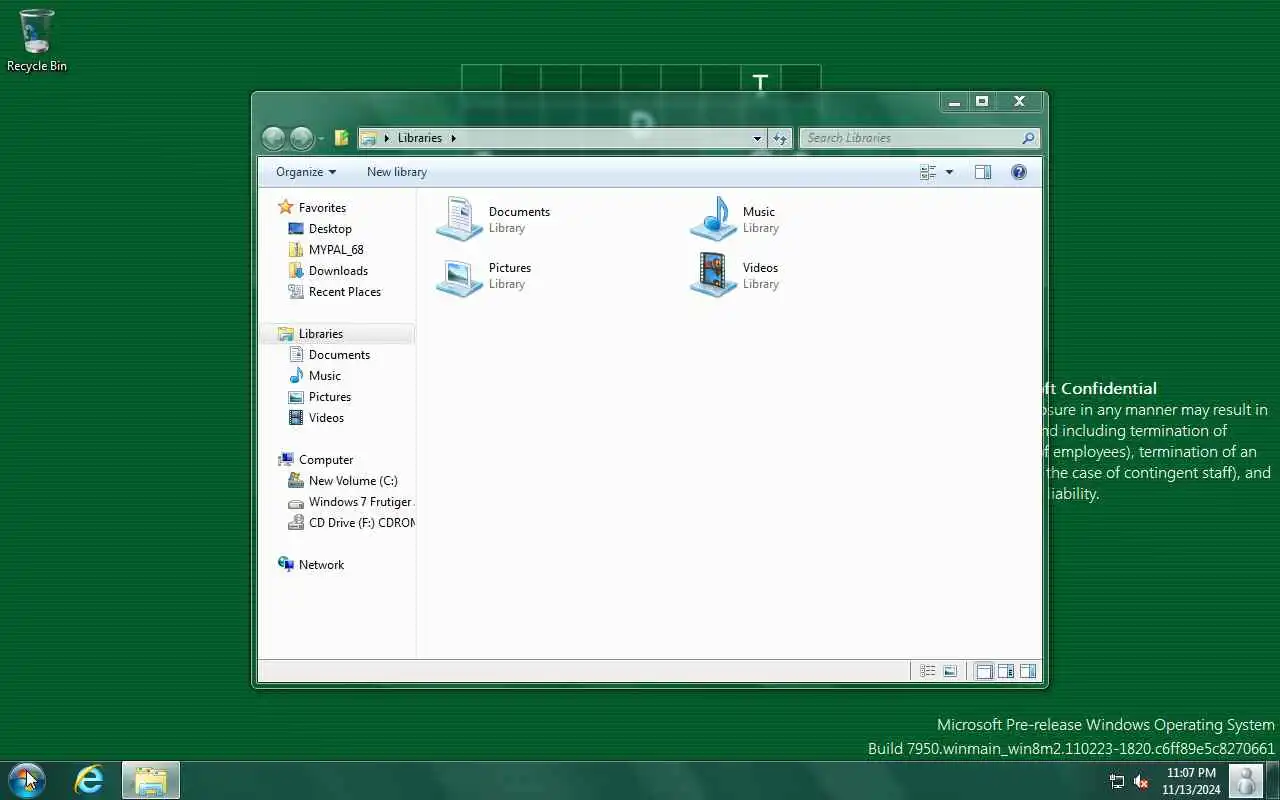The width and height of the screenshot is (1280, 800).
Task: Click the Back navigation arrow button
Action: (x=273, y=138)
